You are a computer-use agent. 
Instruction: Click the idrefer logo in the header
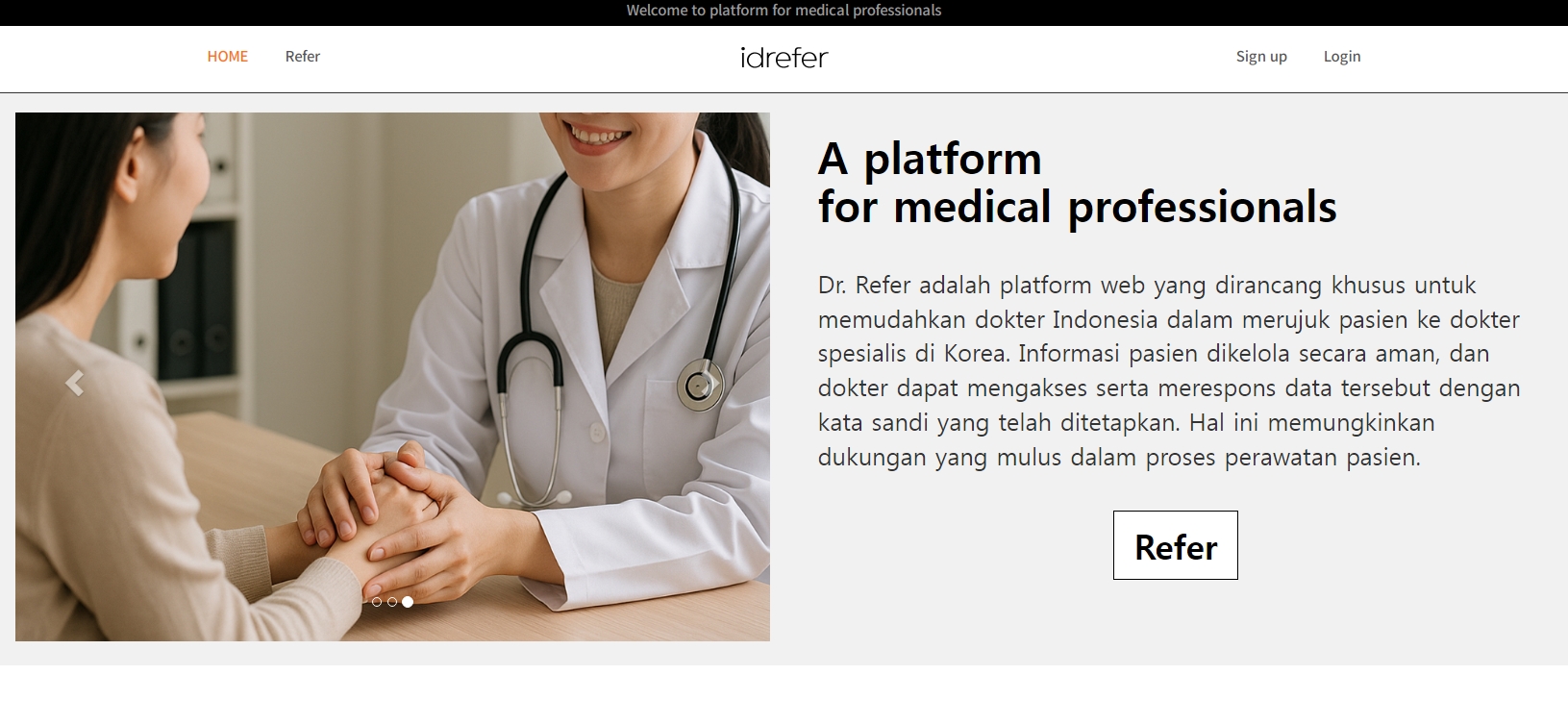784,58
